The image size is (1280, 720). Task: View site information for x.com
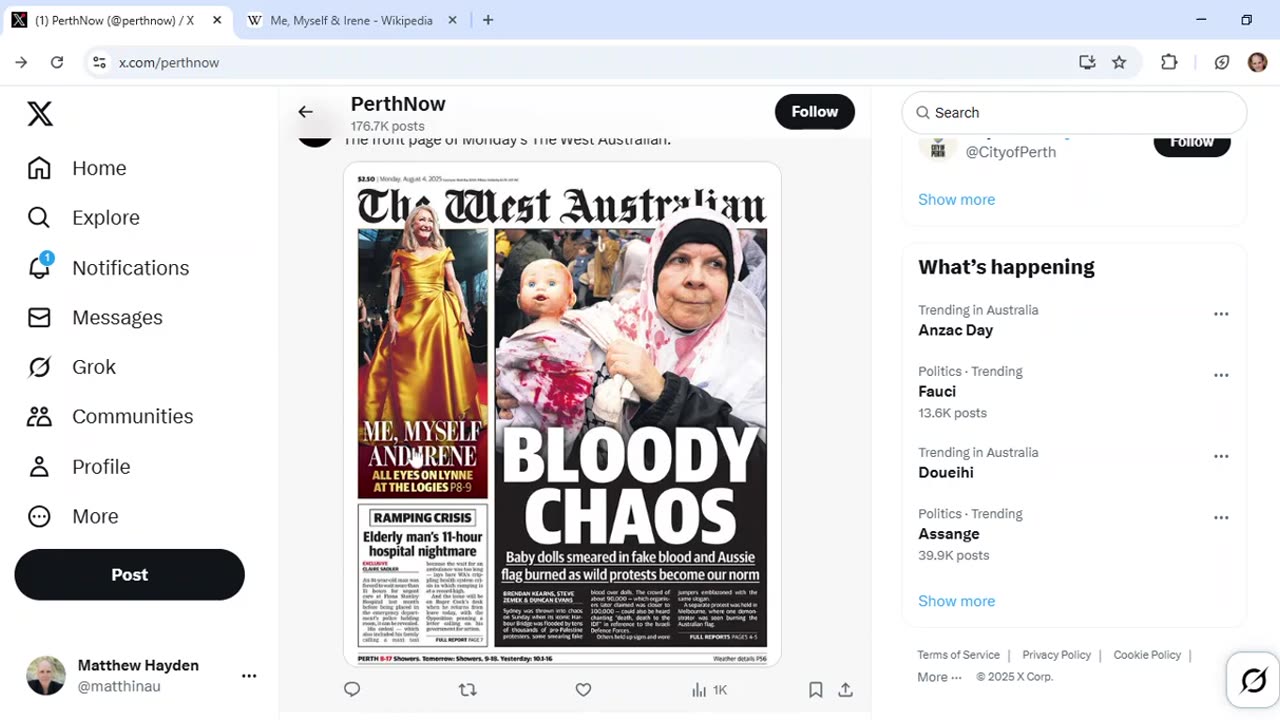click(99, 62)
